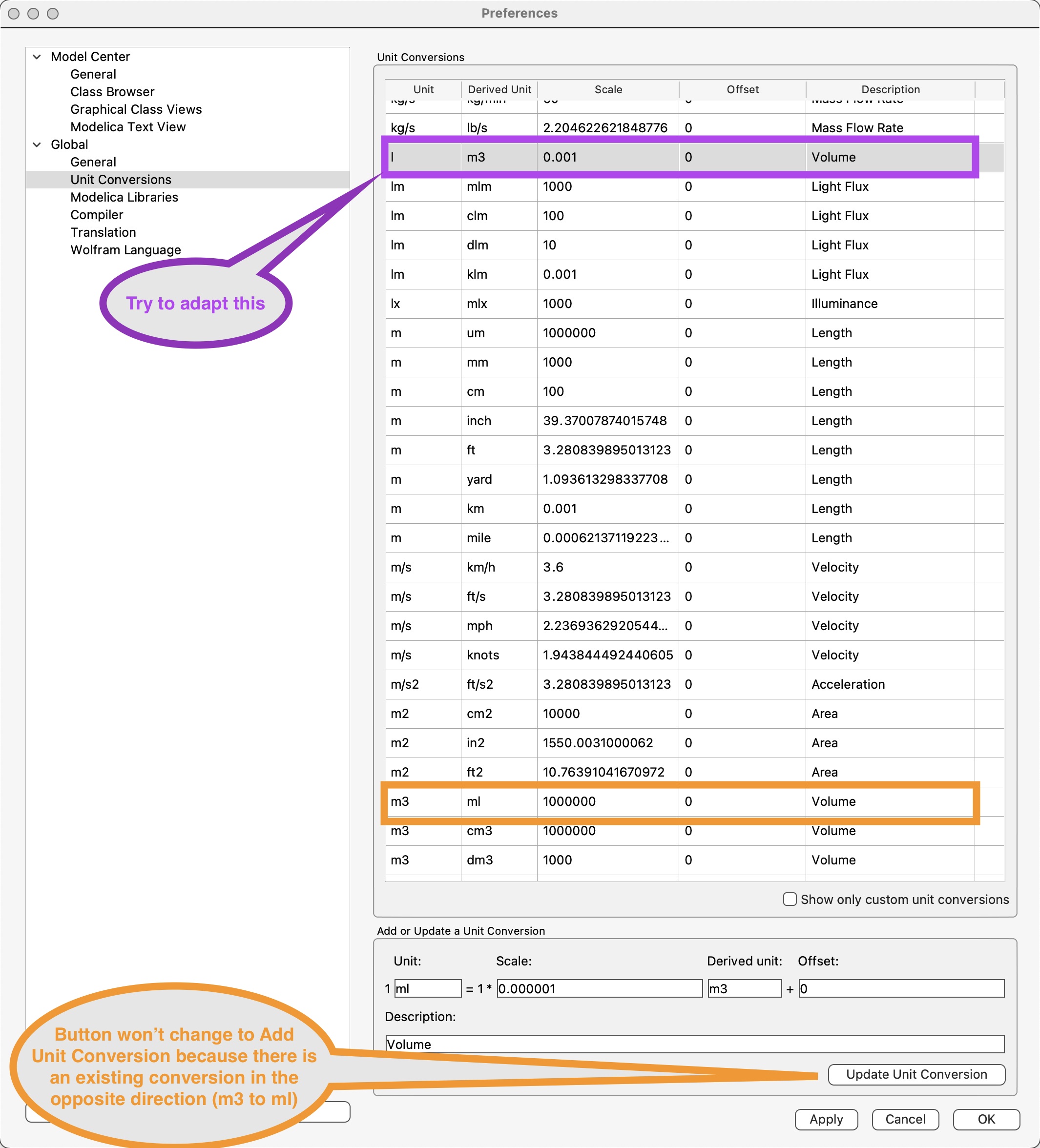Click the Derived unit field with m3
1040x1148 pixels.
[744, 988]
